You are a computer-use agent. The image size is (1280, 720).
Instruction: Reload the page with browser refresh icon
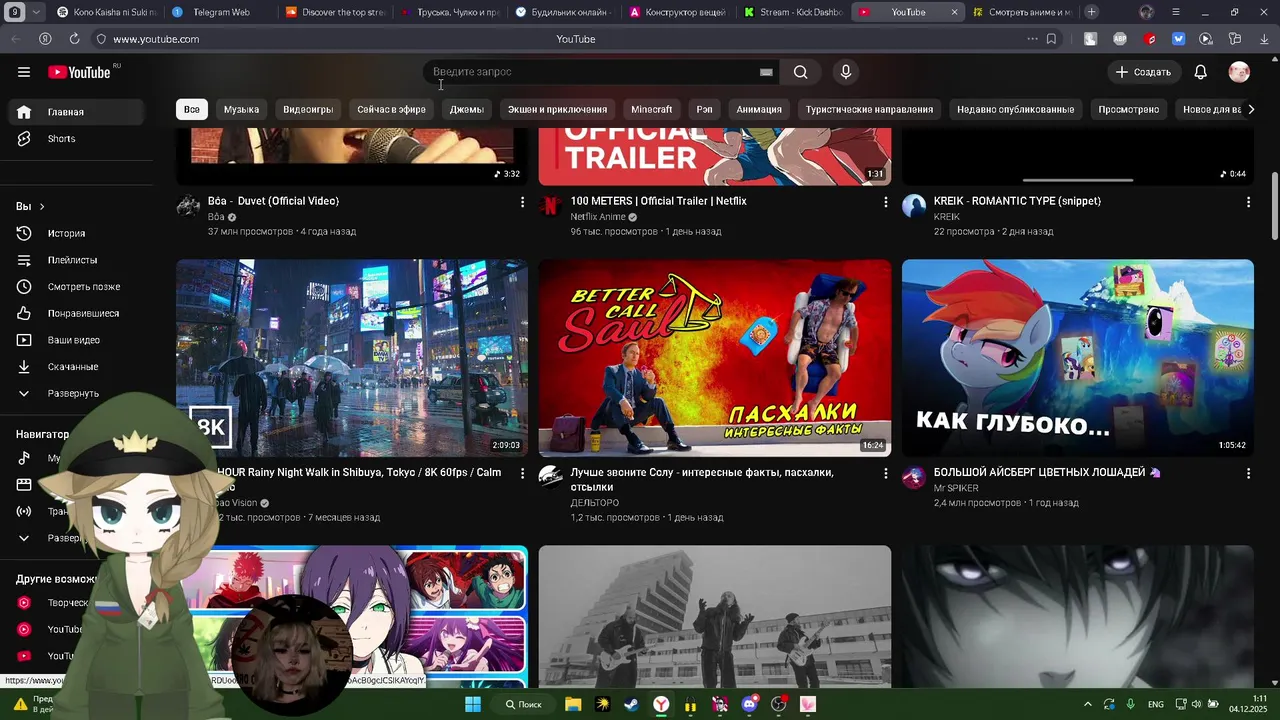74,39
